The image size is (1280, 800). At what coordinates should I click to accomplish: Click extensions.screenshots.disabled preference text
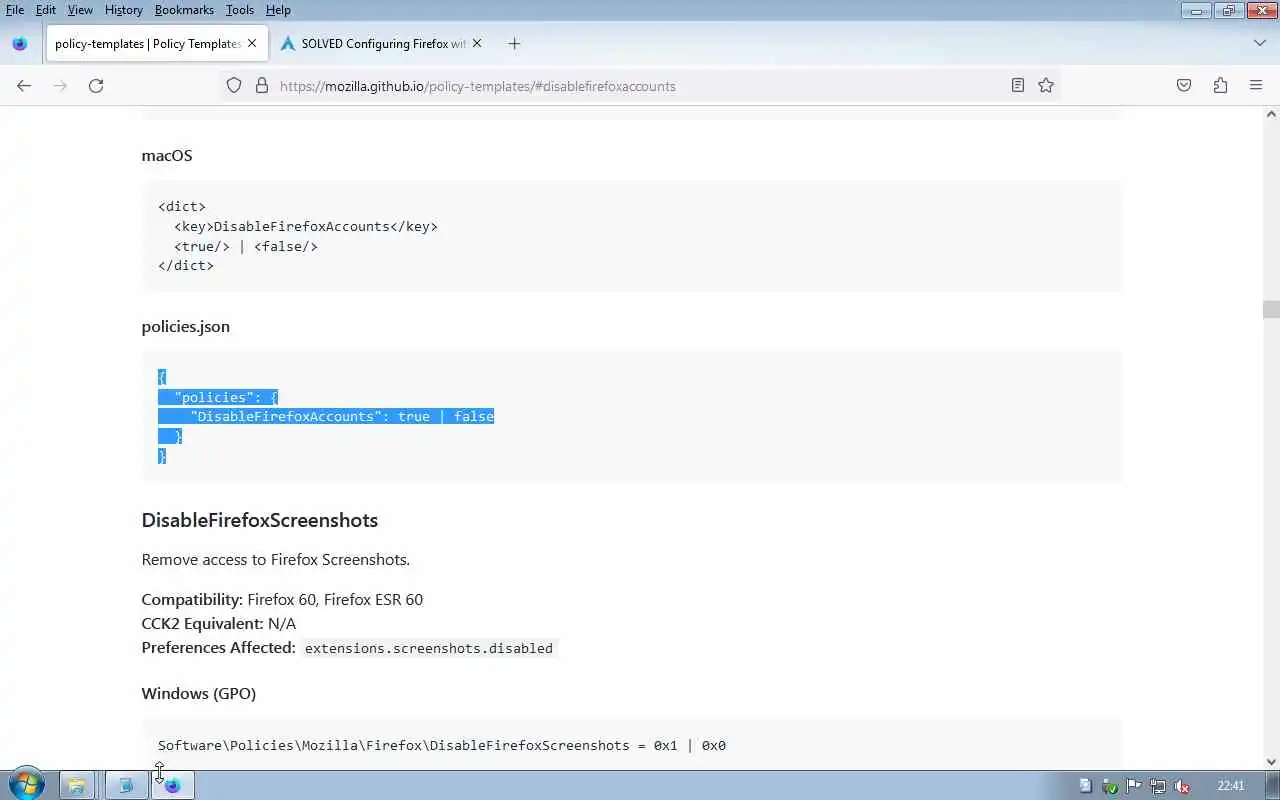click(x=429, y=648)
